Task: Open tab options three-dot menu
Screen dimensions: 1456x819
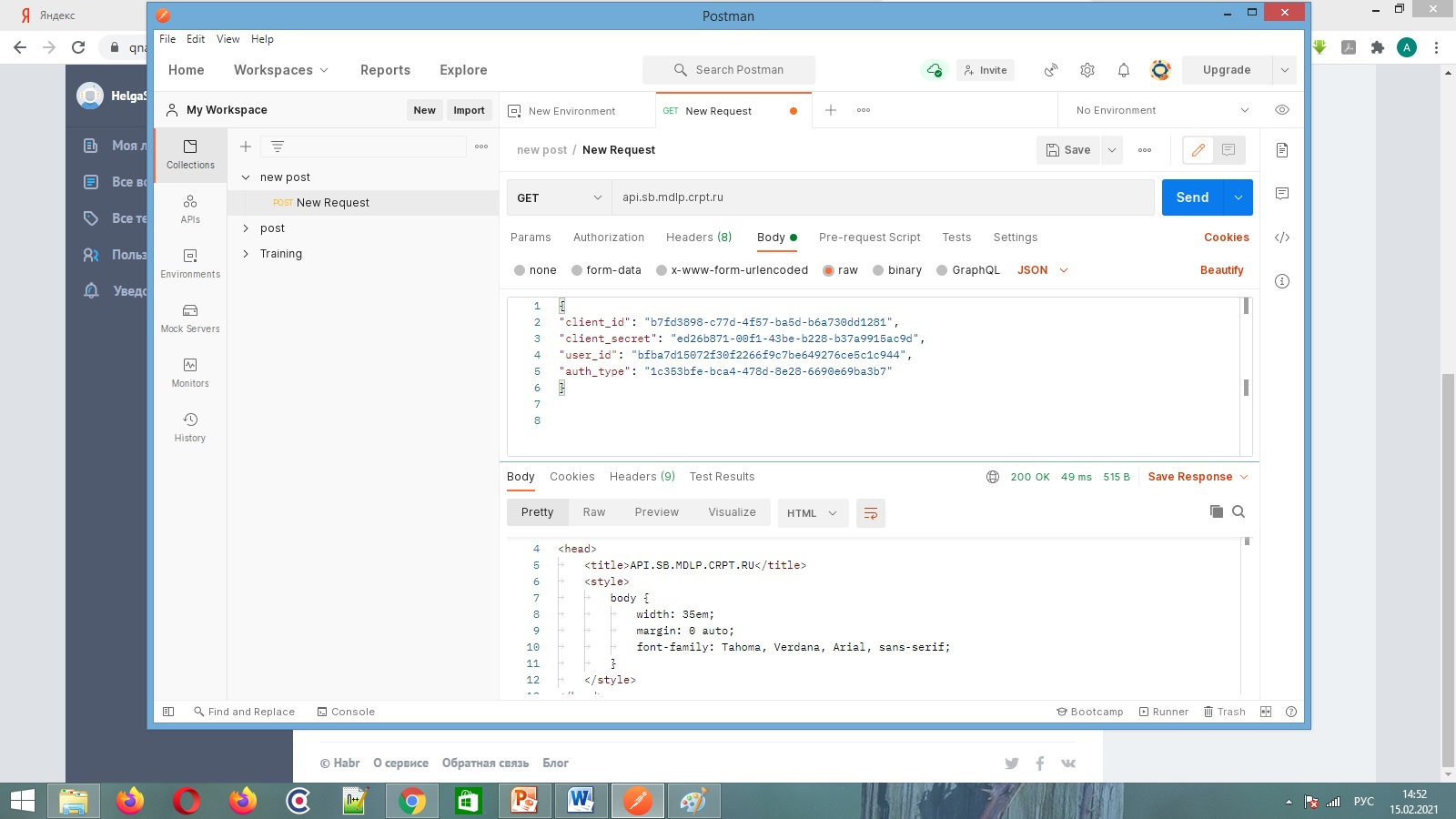Action: point(864,110)
